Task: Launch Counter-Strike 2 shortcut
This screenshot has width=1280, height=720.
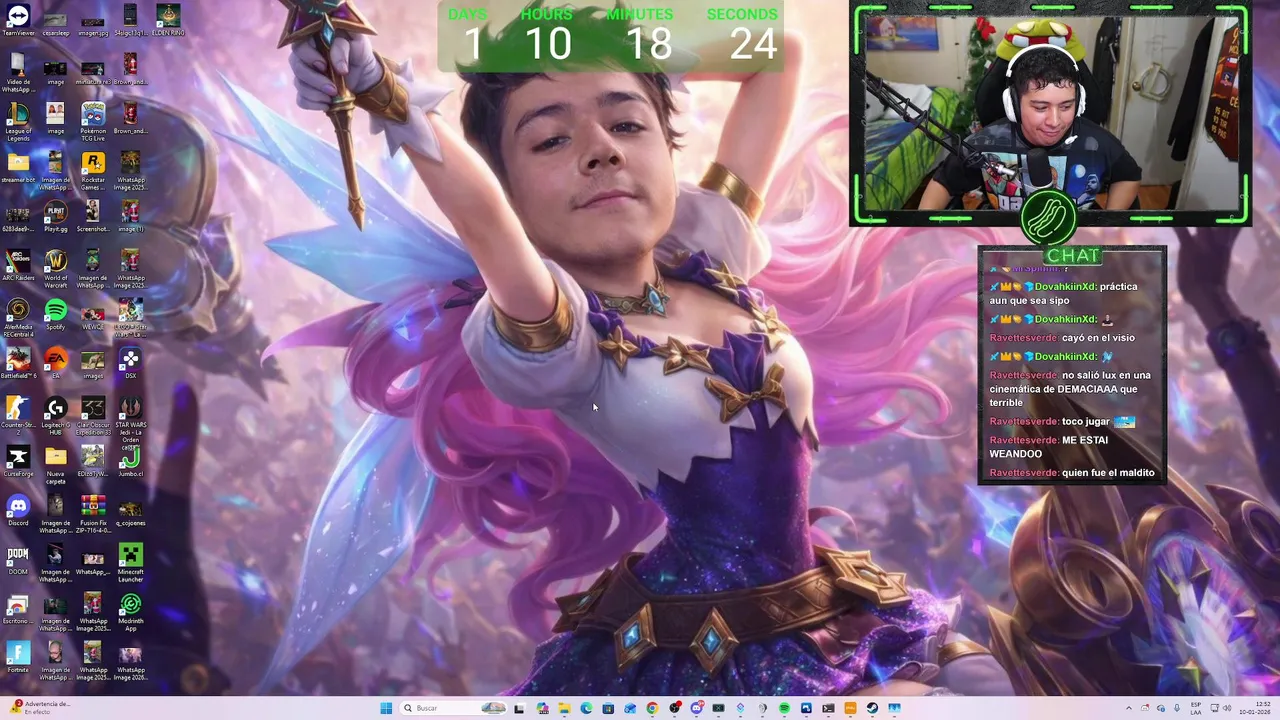Action: [x=18, y=416]
